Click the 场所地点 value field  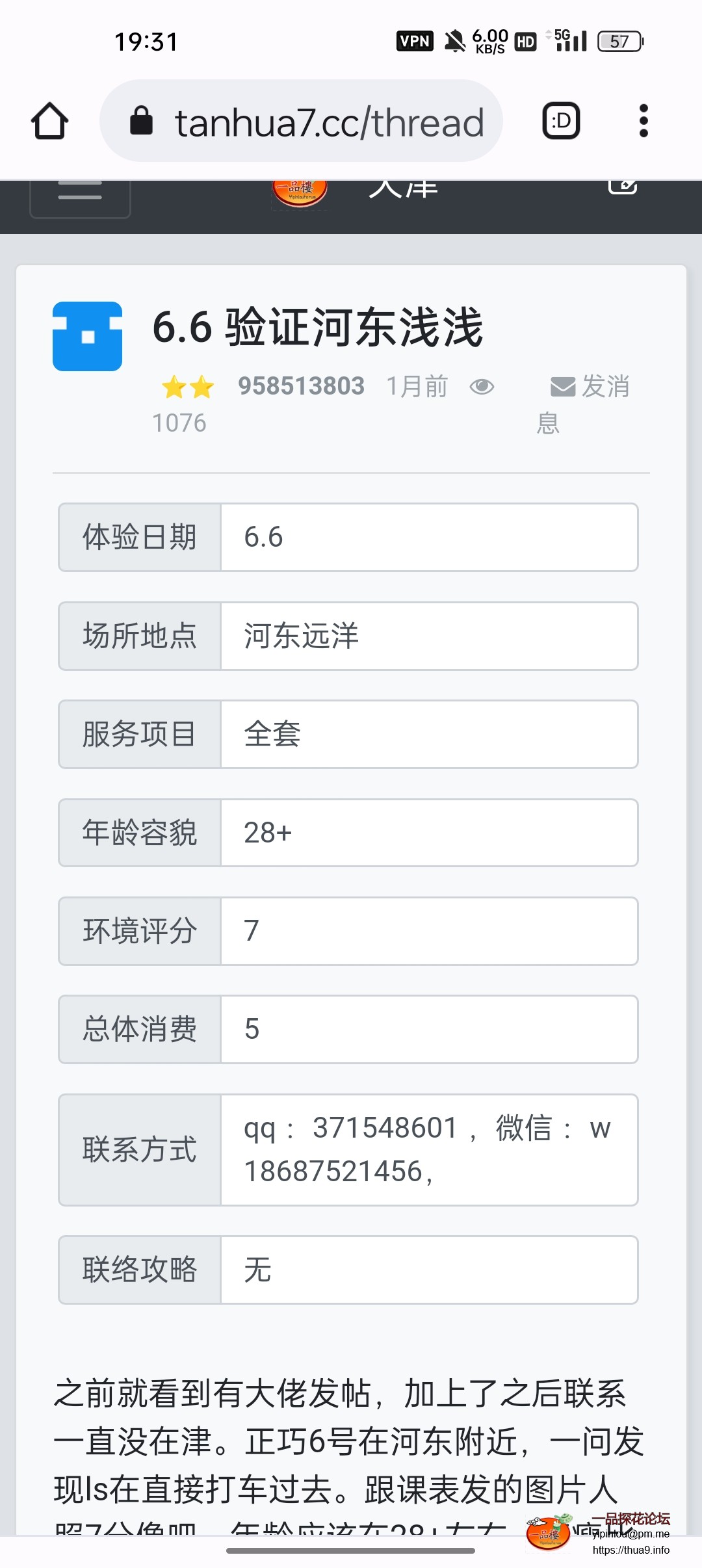(x=429, y=636)
